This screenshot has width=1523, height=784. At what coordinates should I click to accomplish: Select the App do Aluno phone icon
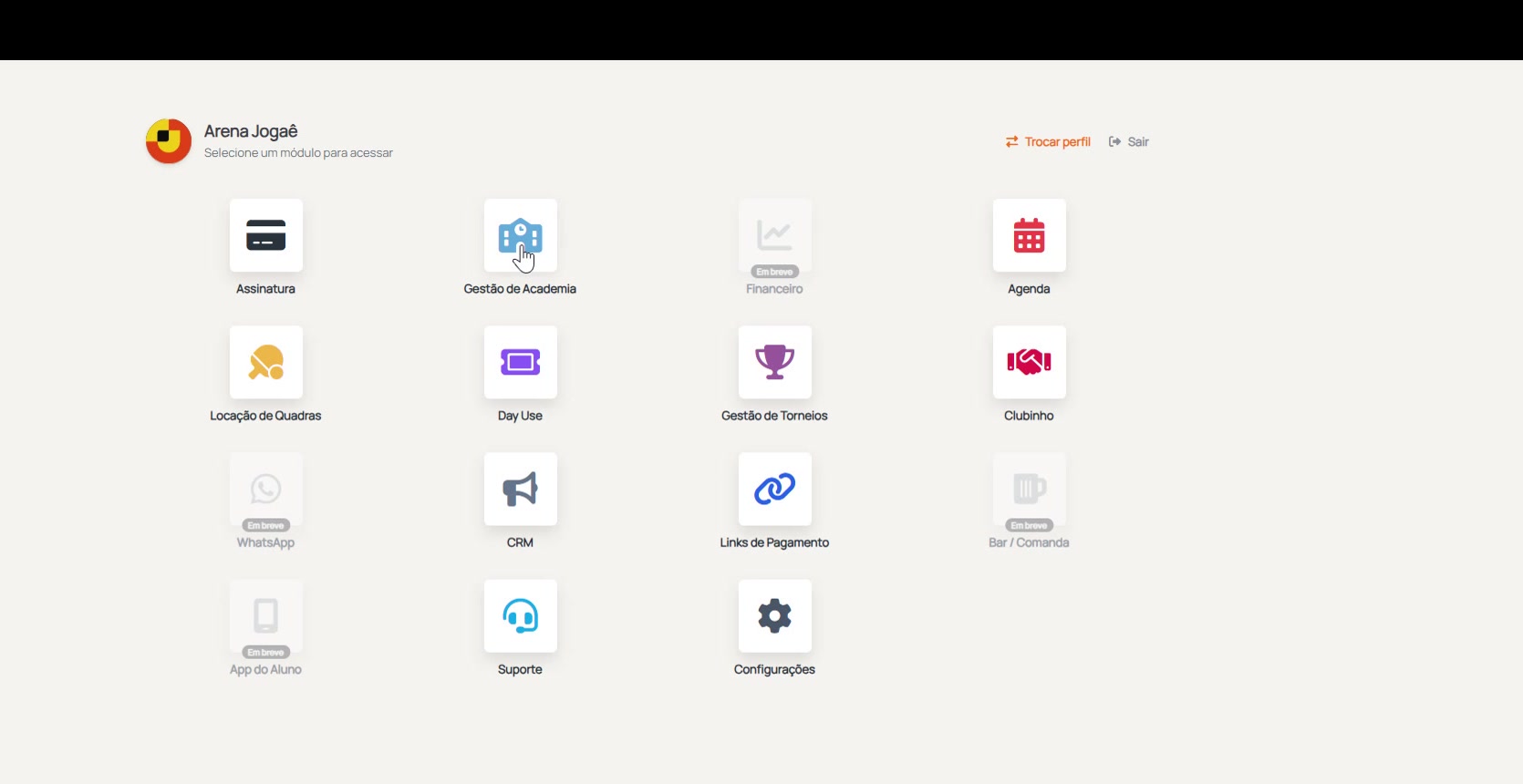(x=265, y=615)
